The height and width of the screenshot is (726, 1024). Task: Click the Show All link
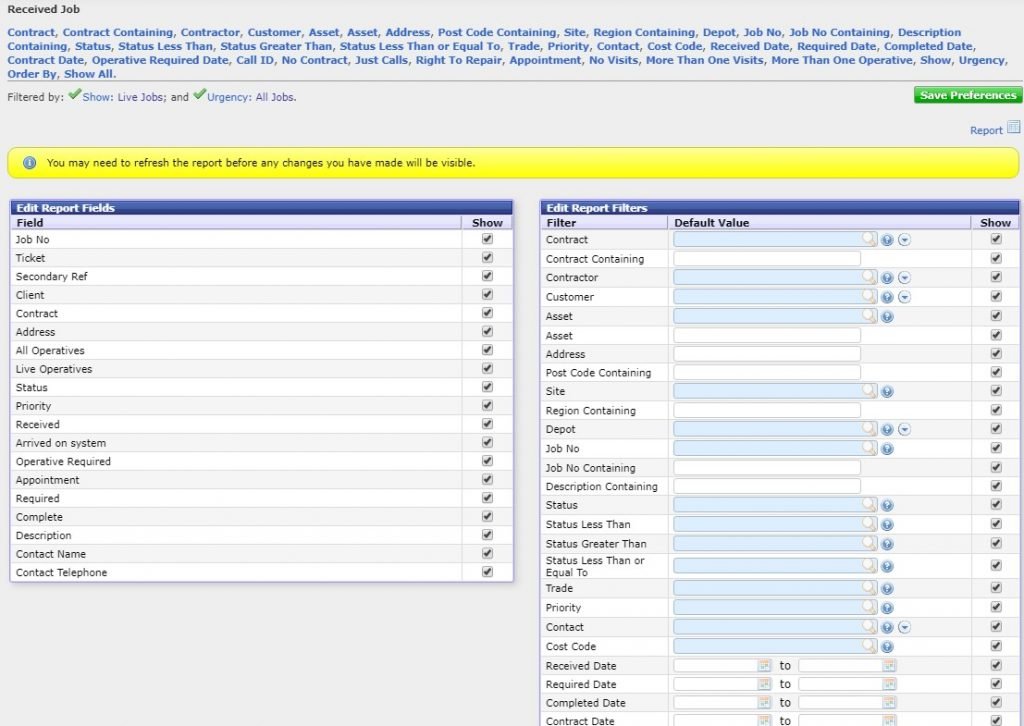click(89, 74)
